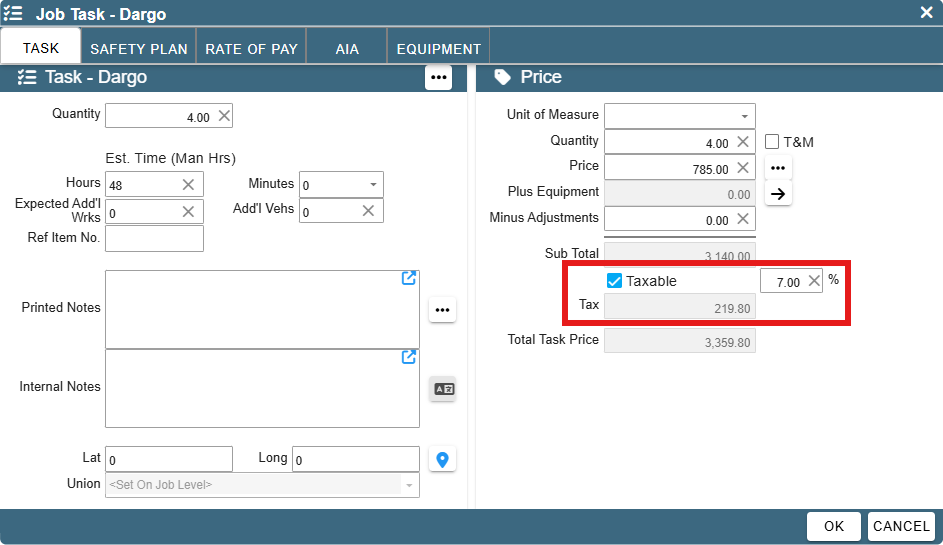Screen dimensions: 943x545
Task: Click into the Ref Item No. field
Action: [155, 238]
